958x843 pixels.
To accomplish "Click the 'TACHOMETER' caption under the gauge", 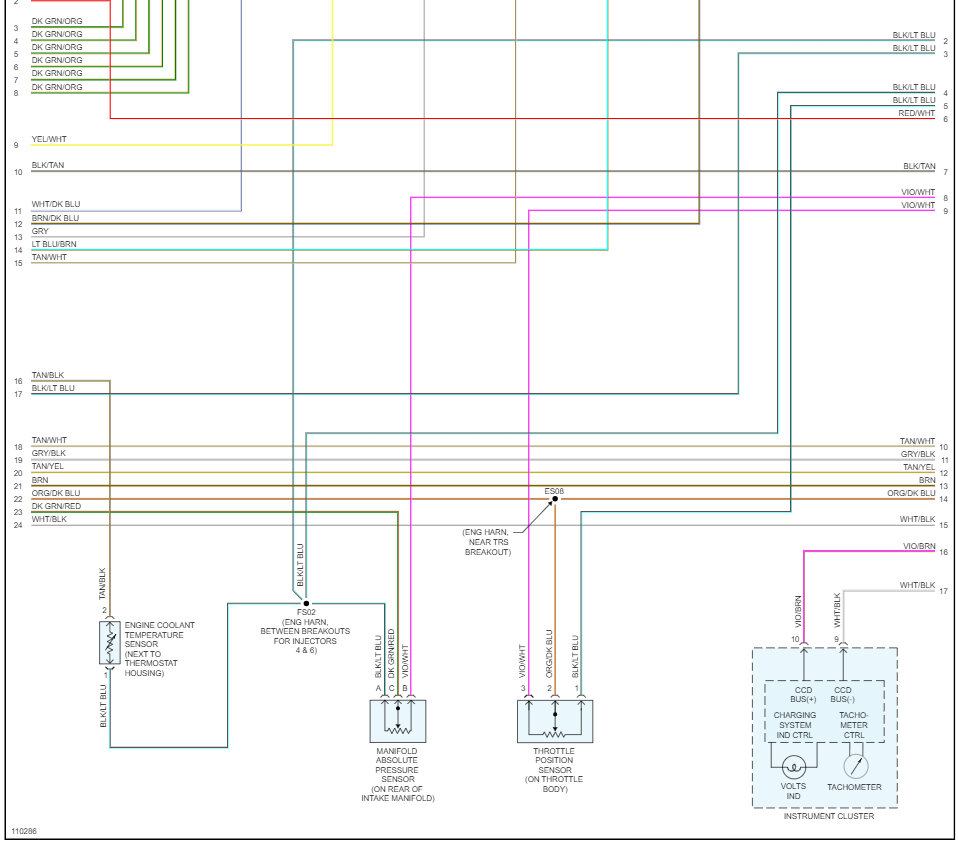I will click(x=854, y=787).
